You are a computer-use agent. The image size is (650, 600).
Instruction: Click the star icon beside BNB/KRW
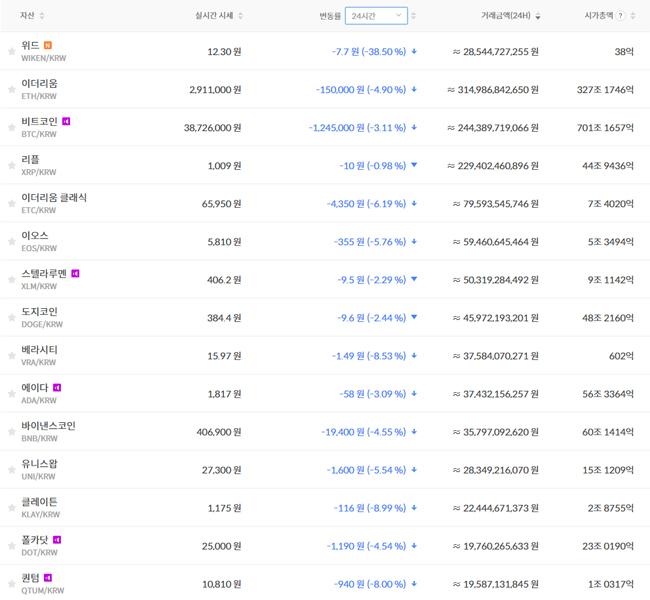[x=12, y=432]
